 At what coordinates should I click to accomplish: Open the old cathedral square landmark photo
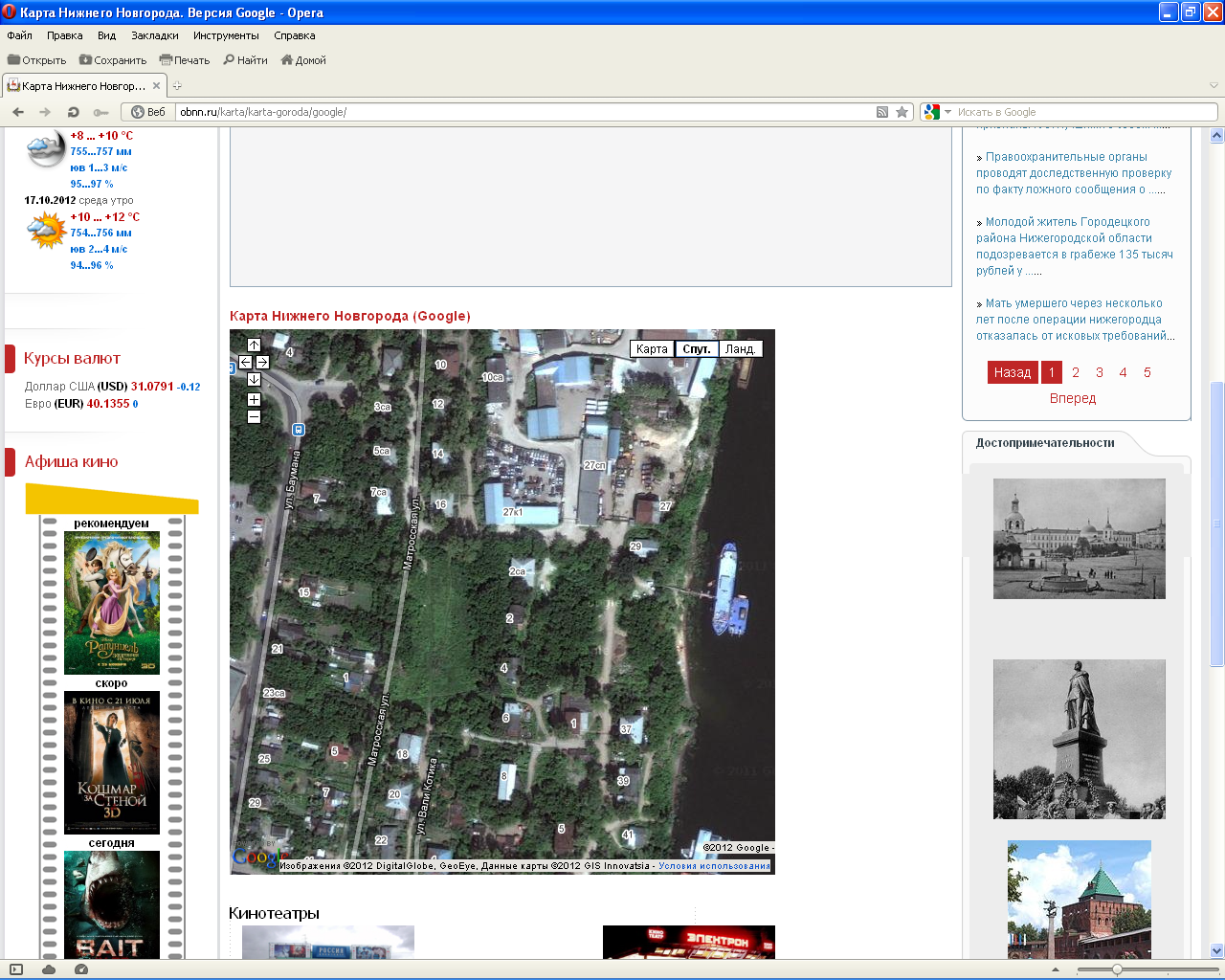click(x=1080, y=539)
